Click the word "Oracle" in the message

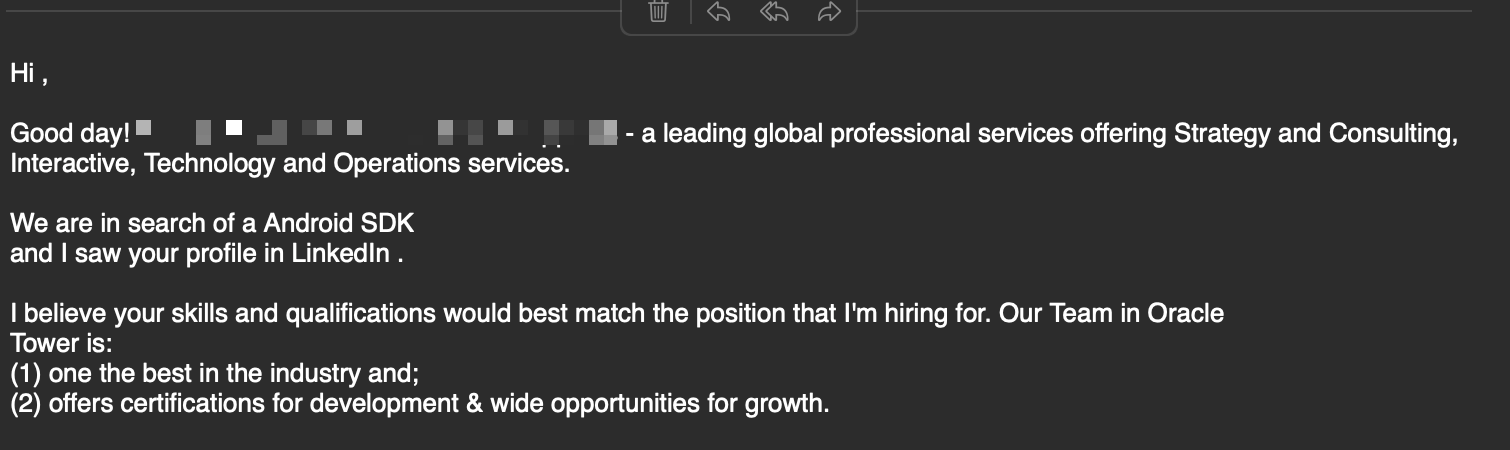tap(1185, 314)
